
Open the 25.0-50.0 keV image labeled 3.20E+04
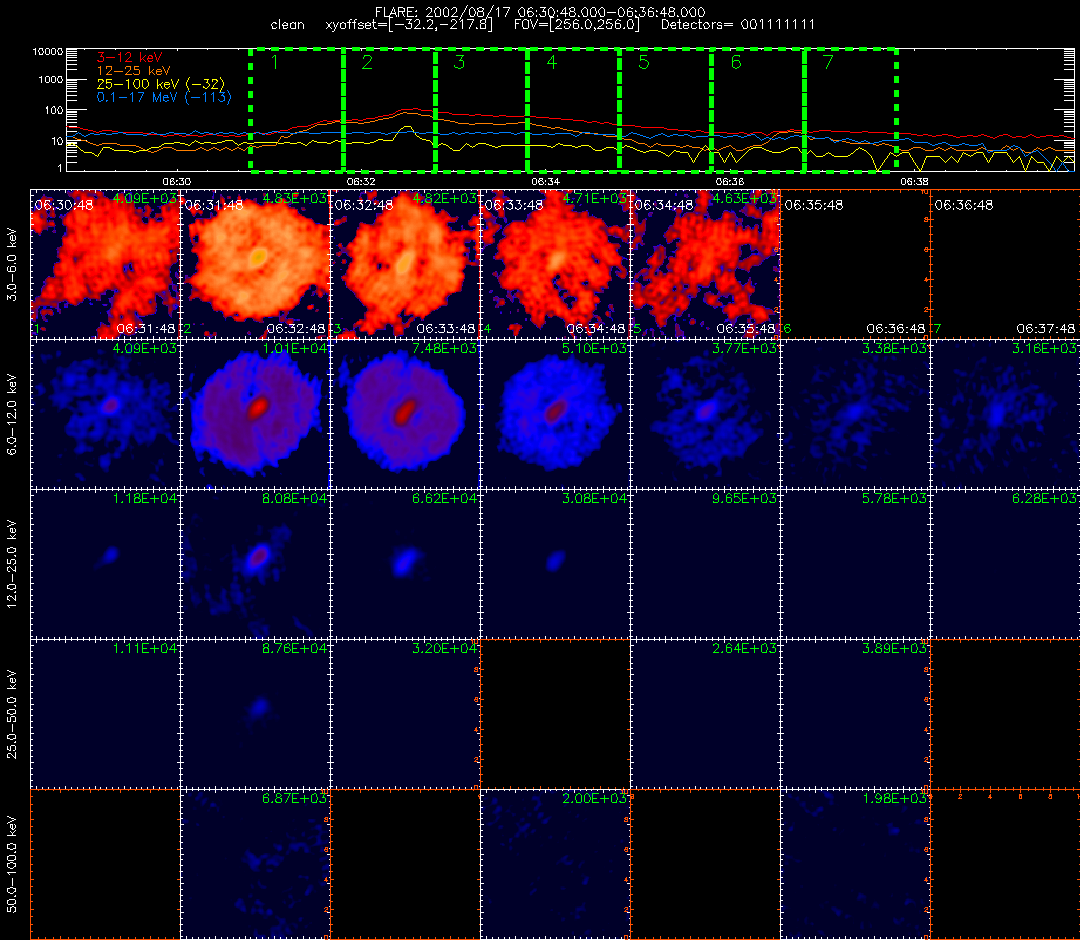[406, 714]
